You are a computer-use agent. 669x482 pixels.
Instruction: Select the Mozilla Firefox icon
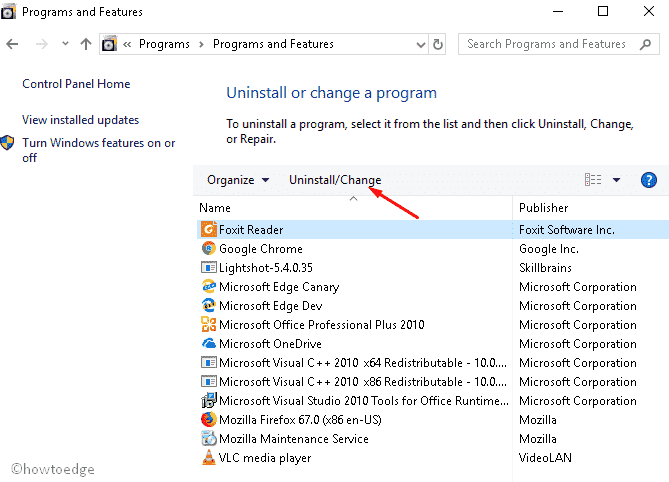pos(209,419)
